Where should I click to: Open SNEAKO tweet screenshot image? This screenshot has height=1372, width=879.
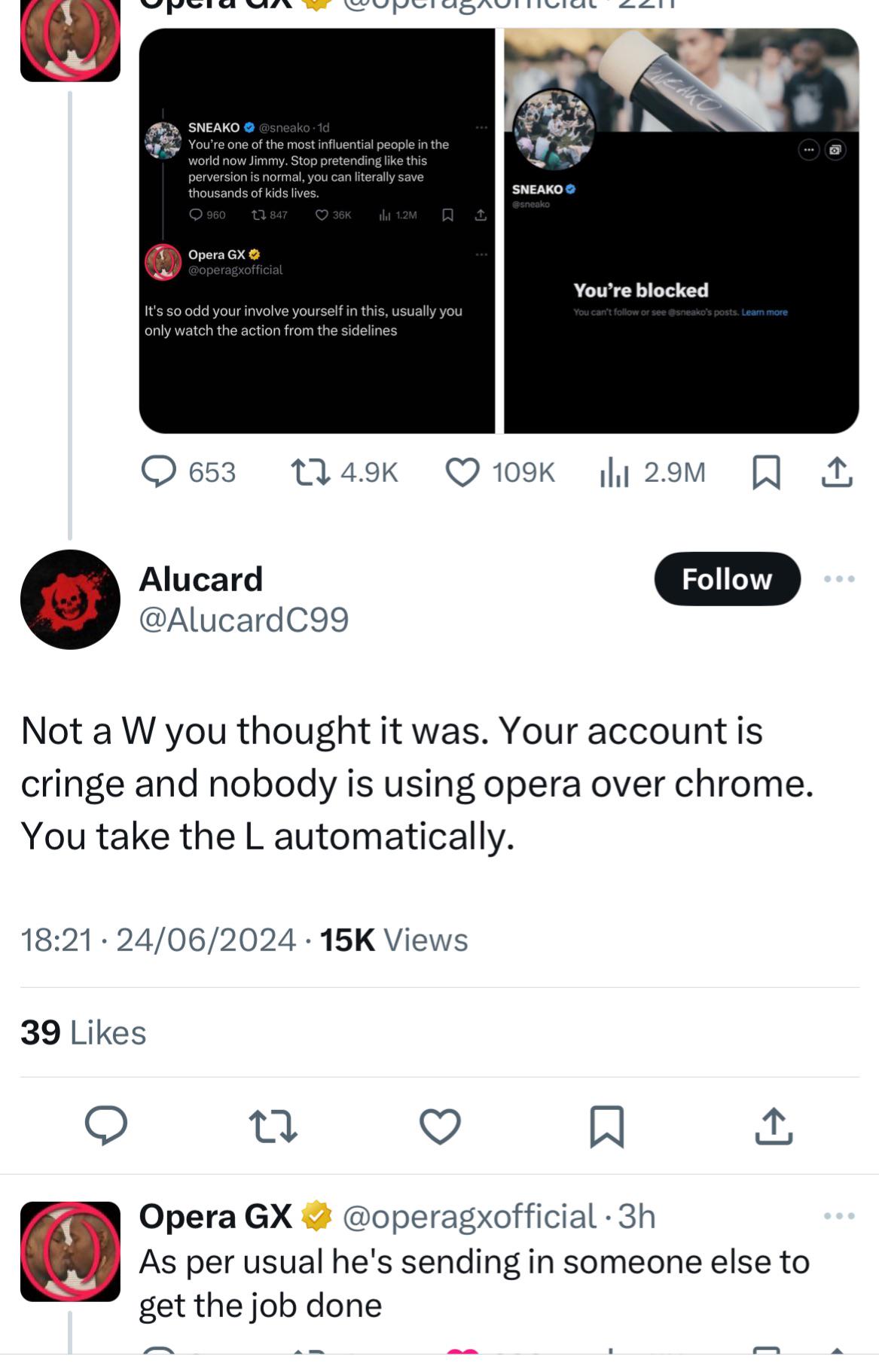point(316,230)
